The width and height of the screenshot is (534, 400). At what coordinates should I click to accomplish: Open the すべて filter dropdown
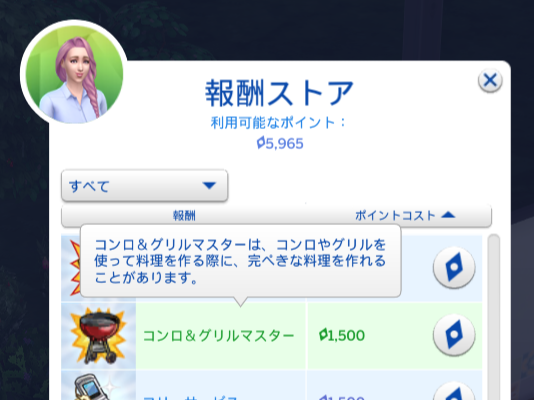coord(144,186)
